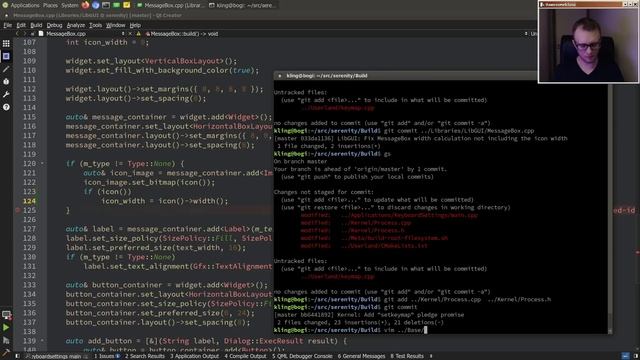Open Debug mode bug icon
The width and height of the screenshot is (640, 360).
pyautogui.click(x=6, y=82)
